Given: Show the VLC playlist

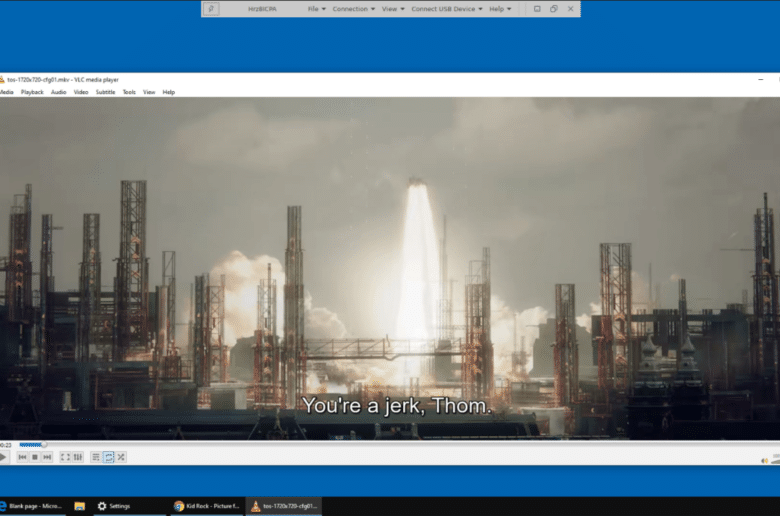Looking at the screenshot, I should (96, 457).
